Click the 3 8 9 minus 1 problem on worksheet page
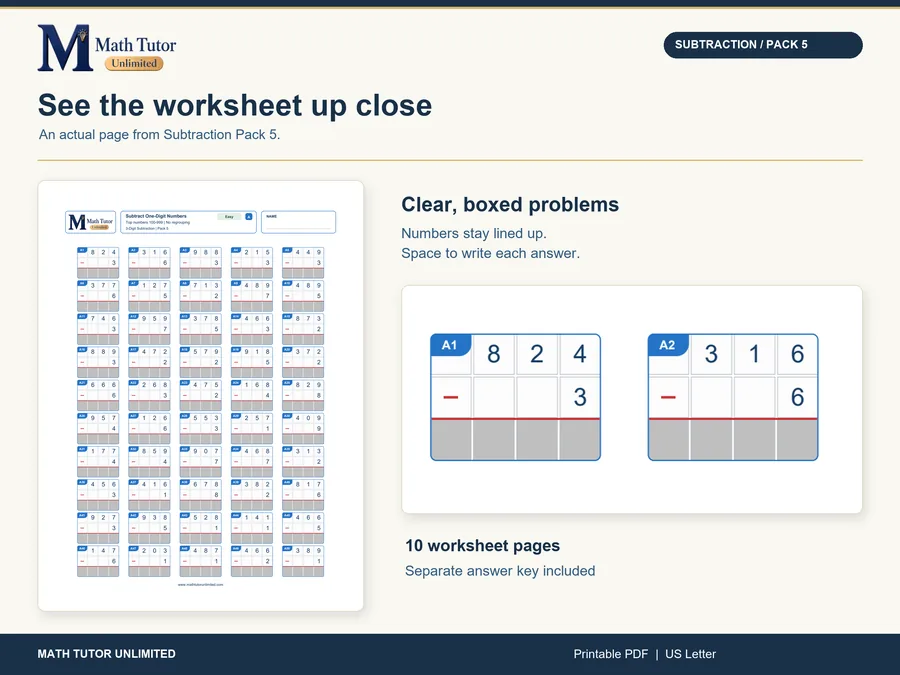This screenshot has height=675, width=900. (303, 561)
